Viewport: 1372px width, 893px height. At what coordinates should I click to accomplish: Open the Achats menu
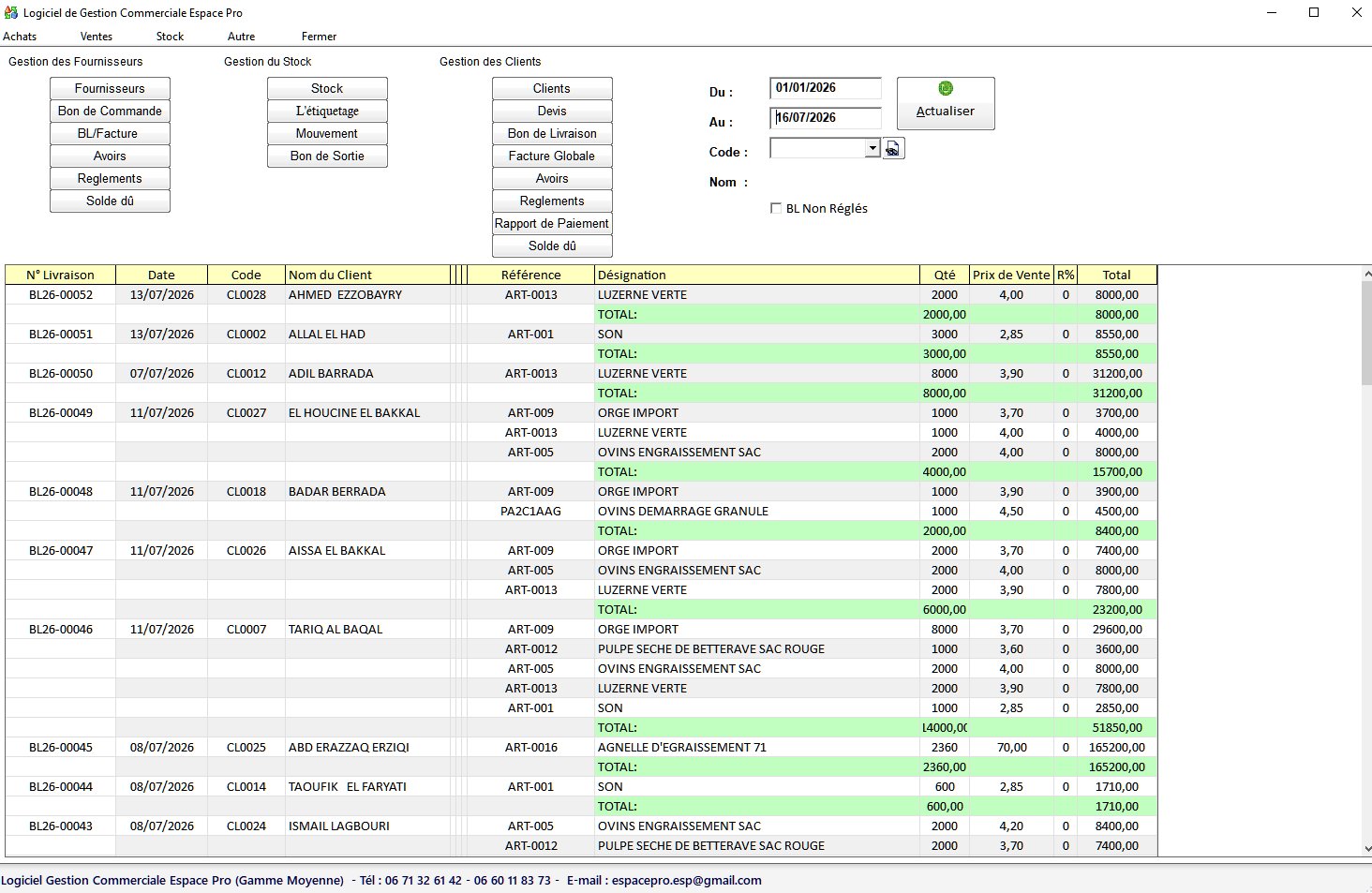tap(20, 37)
